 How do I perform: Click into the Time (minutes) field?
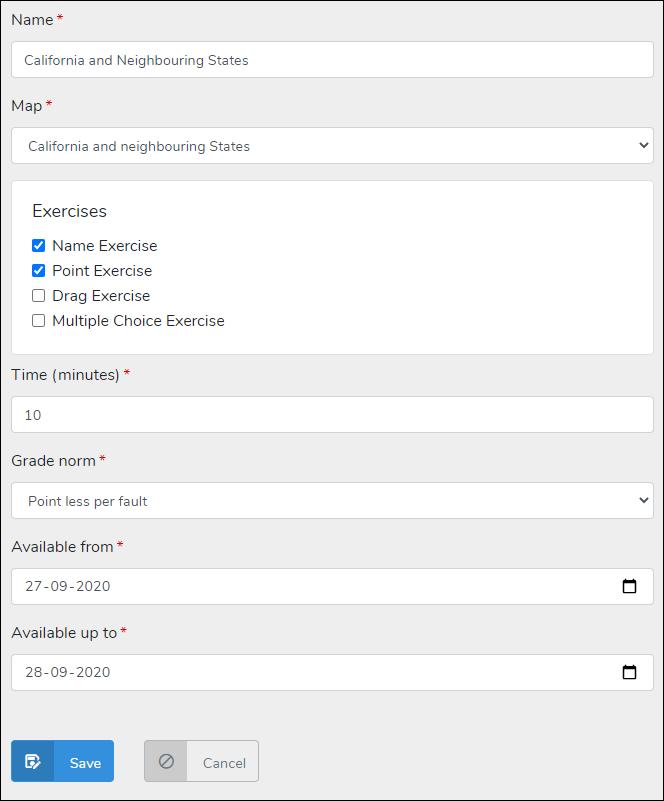pyautogui.click(x=332, y=415)
